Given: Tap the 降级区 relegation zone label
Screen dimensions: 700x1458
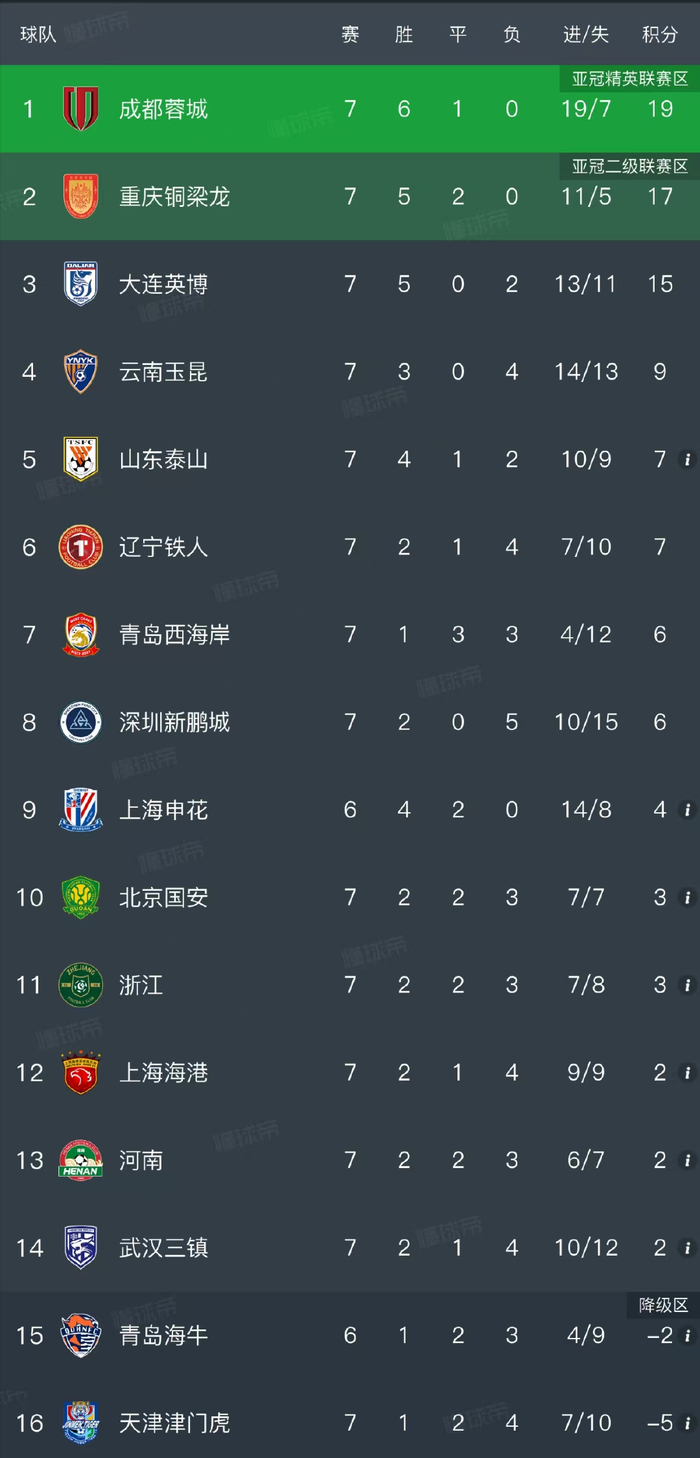Looking at the screenshot, I should click(664, 1305).
